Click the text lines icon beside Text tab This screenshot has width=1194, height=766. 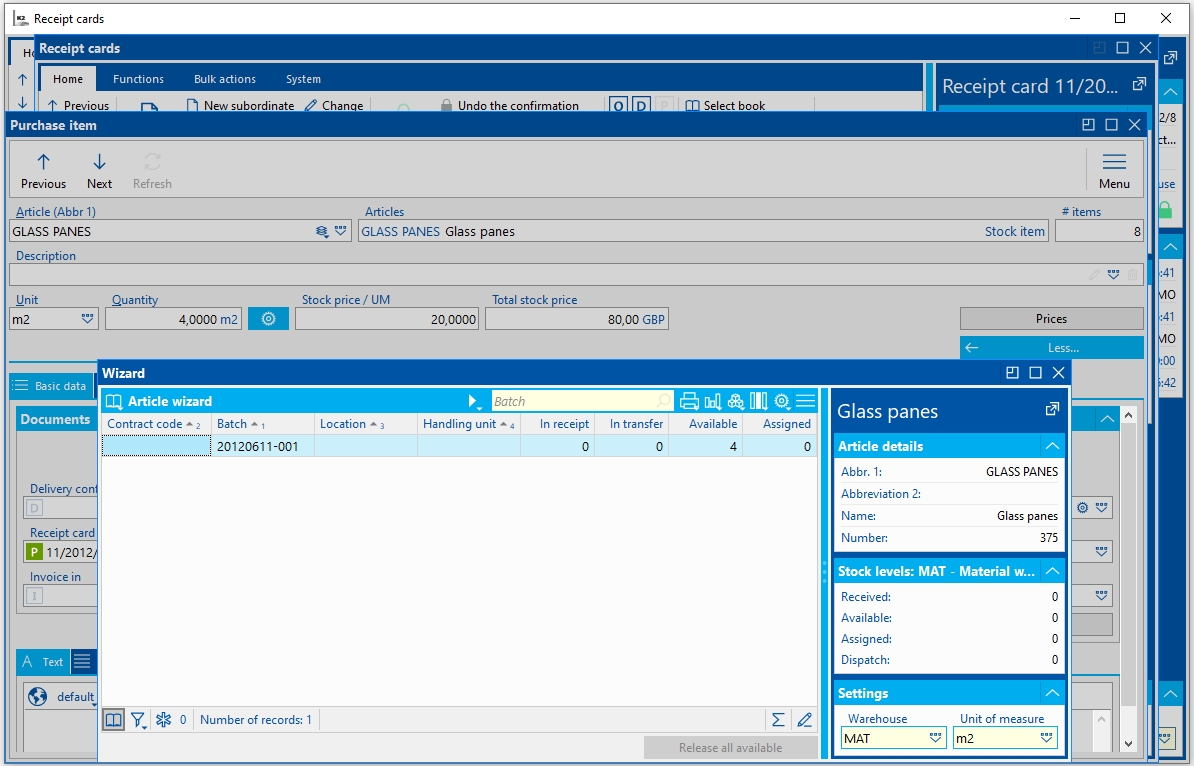(82, 662)
